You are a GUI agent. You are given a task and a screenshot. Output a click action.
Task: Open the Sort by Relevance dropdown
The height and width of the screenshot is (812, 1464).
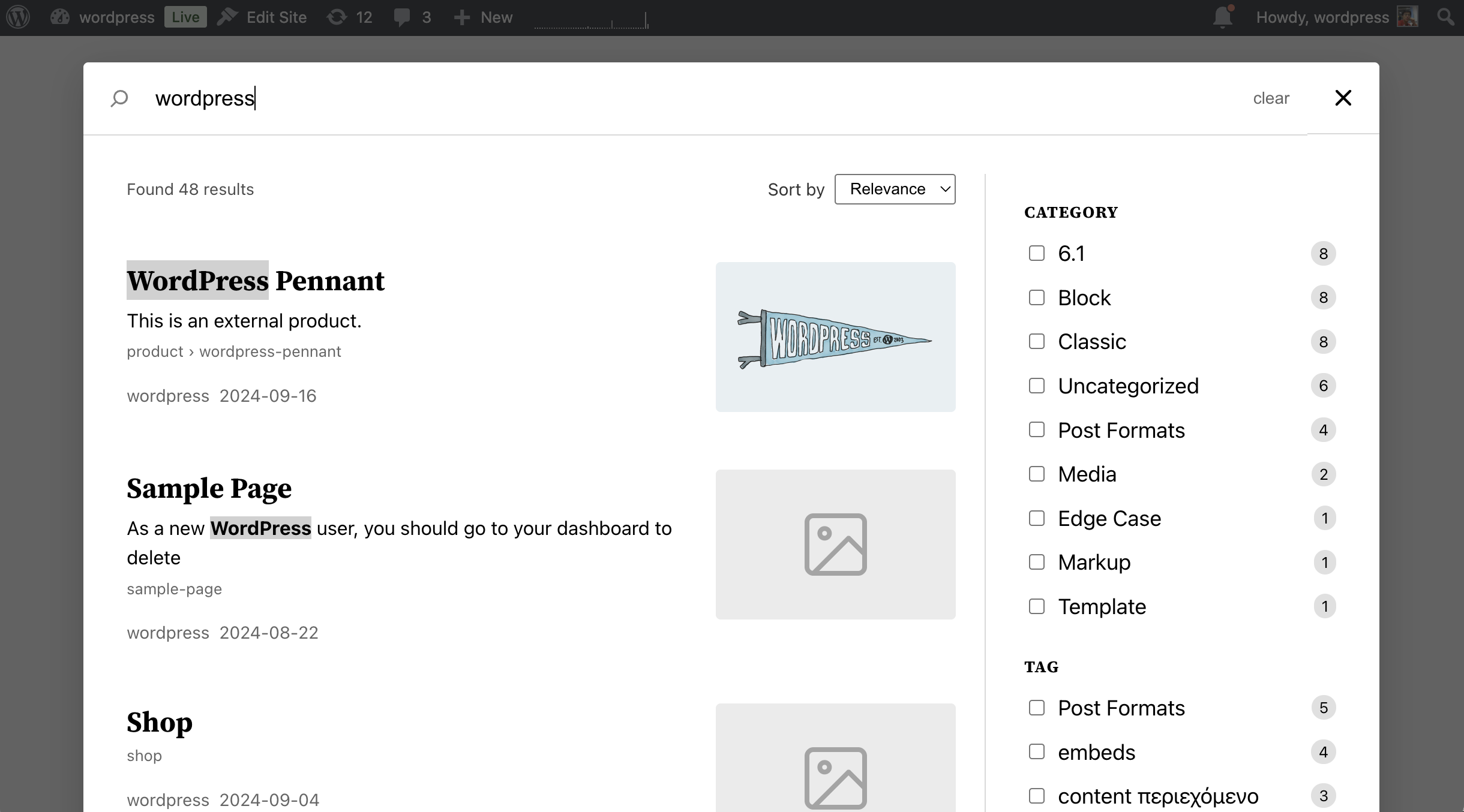895,190
